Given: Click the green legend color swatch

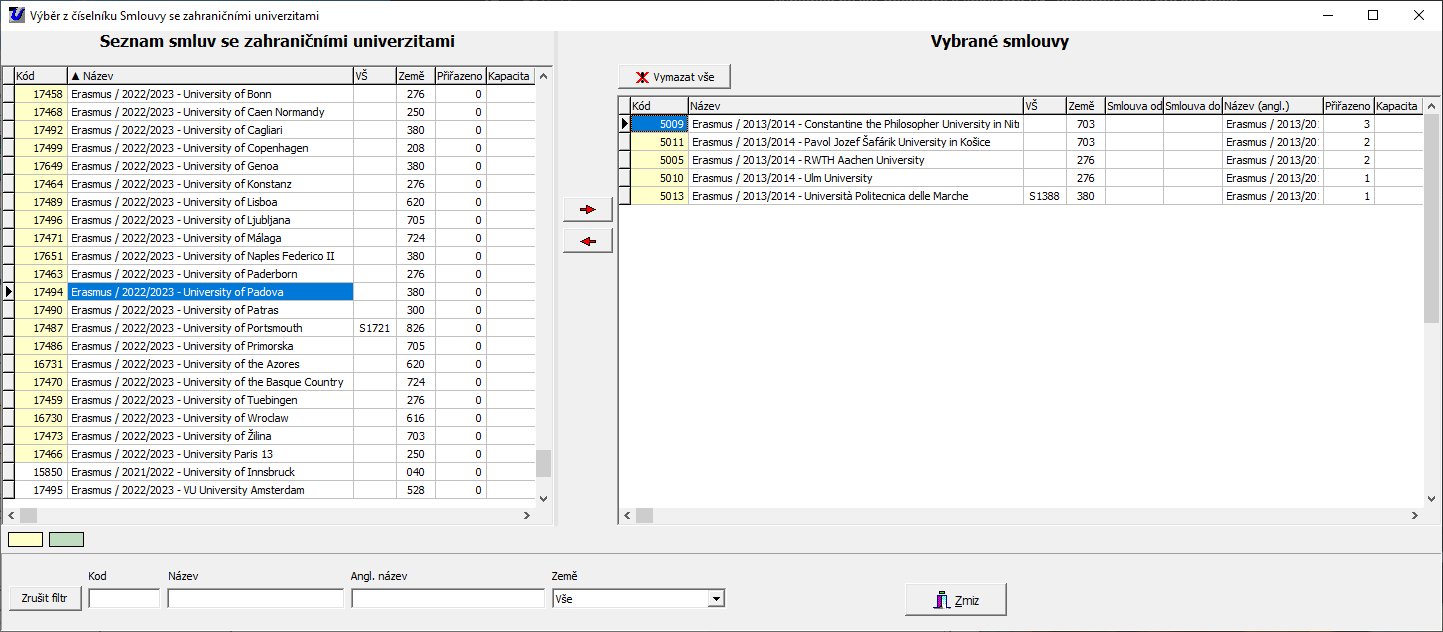Looking at the screenshot, I should [x=67, y=540].
